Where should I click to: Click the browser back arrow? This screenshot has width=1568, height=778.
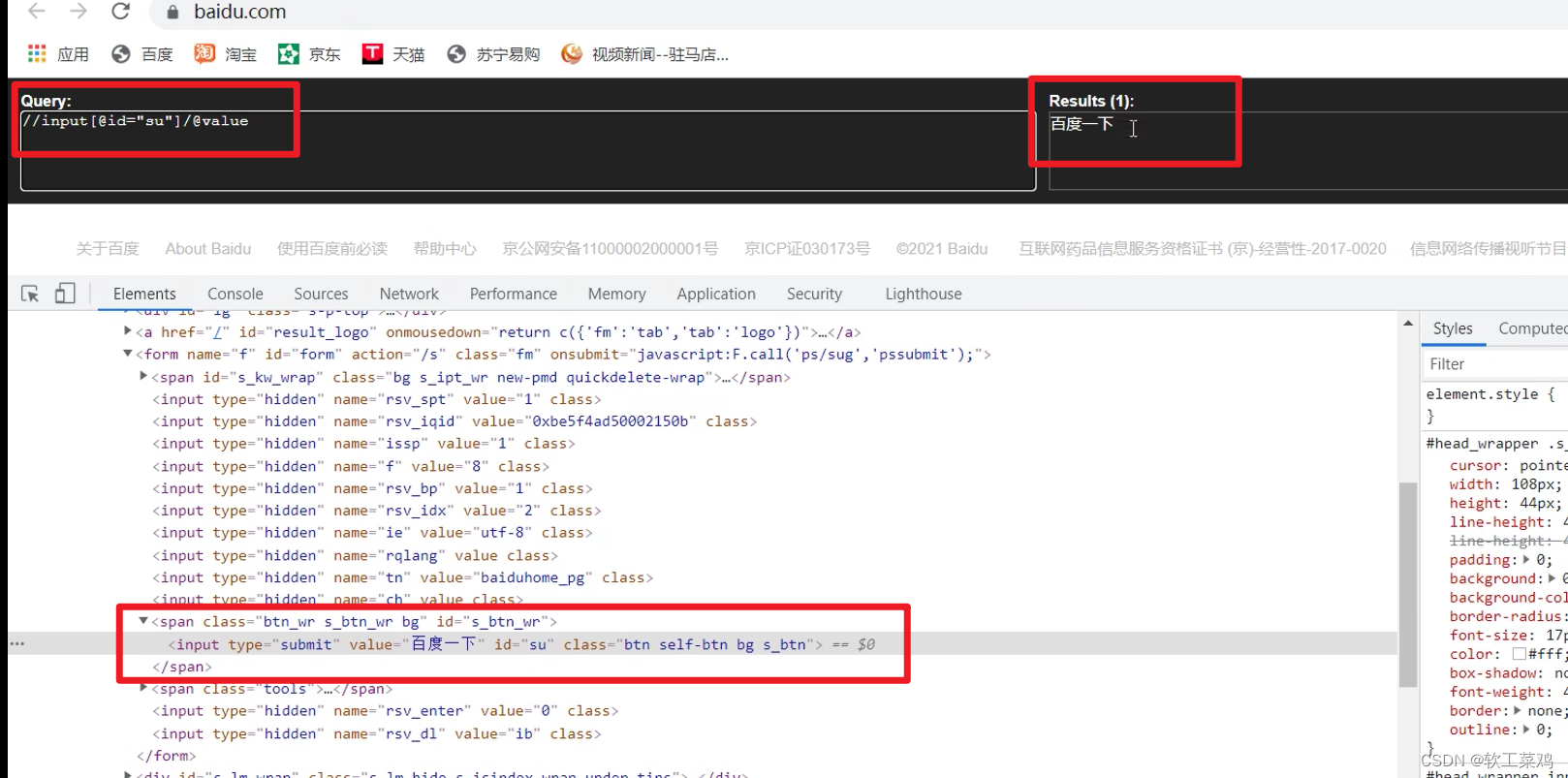[x=37, y=12]
